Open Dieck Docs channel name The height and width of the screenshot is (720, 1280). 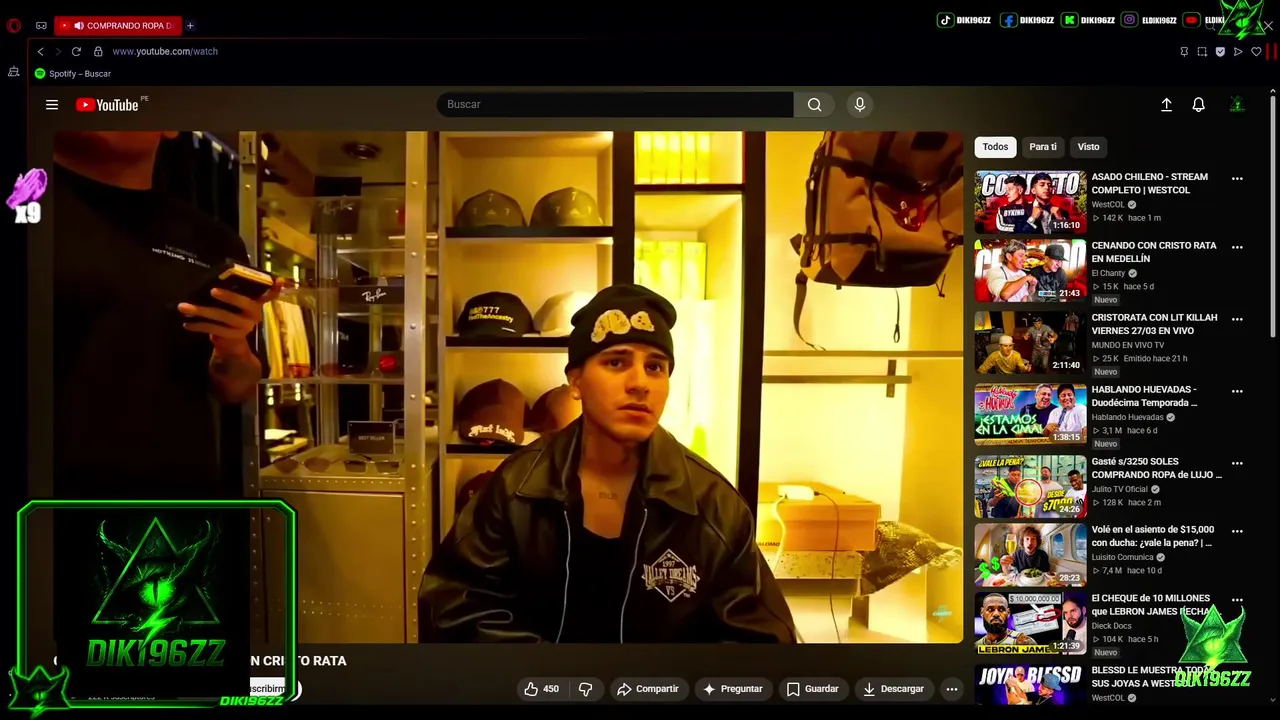coord(1111,626)
